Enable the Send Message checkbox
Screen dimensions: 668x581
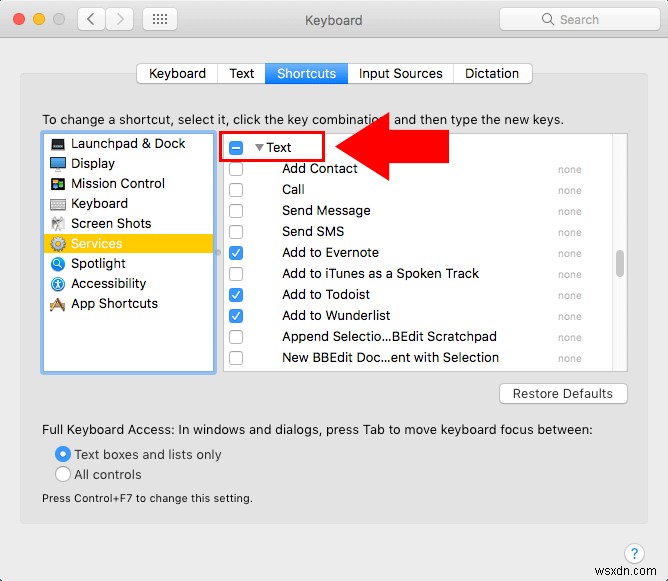tap(236, 211)
